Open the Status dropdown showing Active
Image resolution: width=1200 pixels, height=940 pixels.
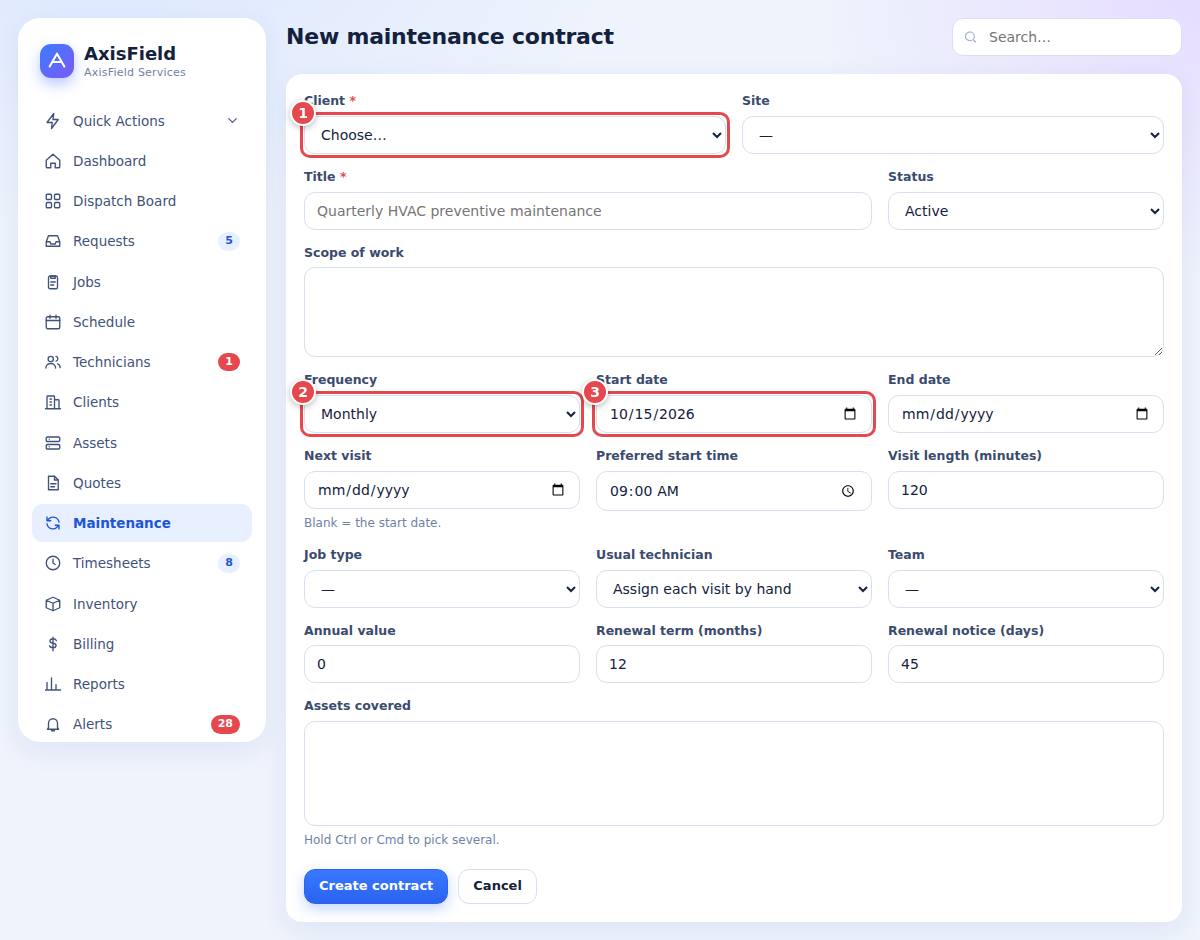pos(1026,211)
